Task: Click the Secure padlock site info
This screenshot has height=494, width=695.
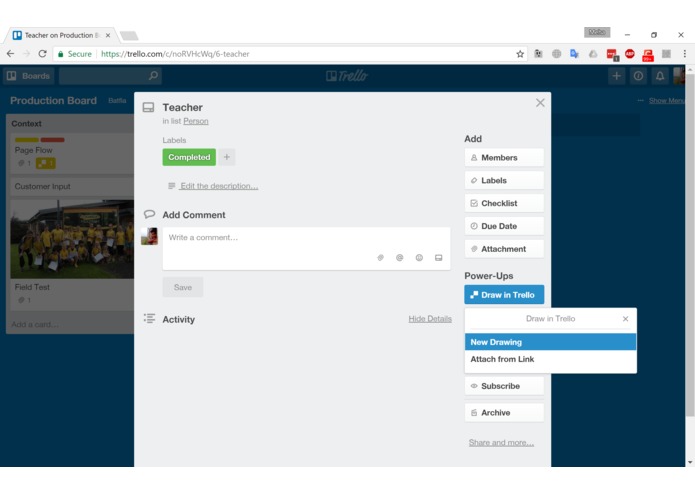Action: [74, 54]
